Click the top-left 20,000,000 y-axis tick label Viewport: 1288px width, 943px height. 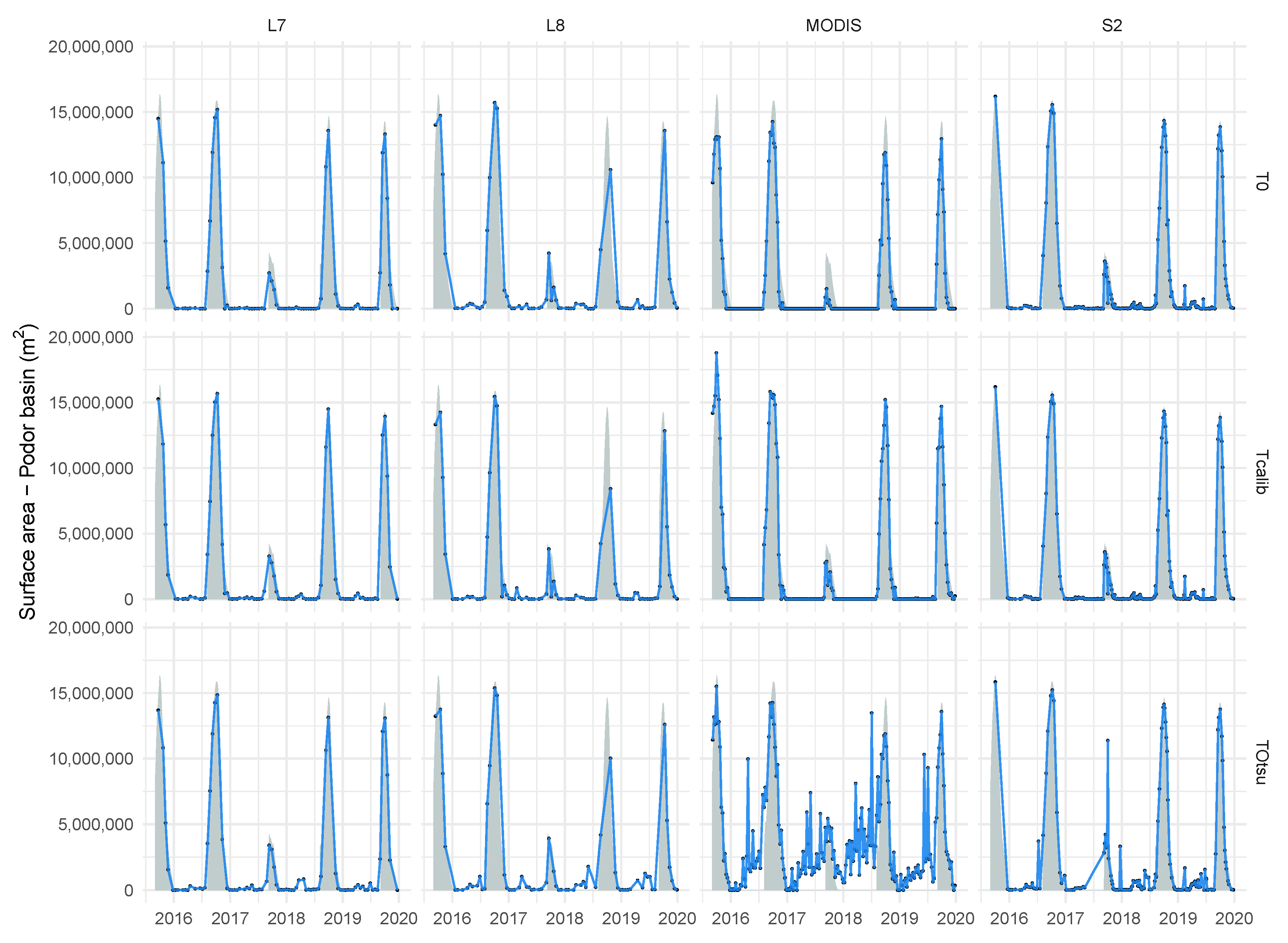[91, 47]
